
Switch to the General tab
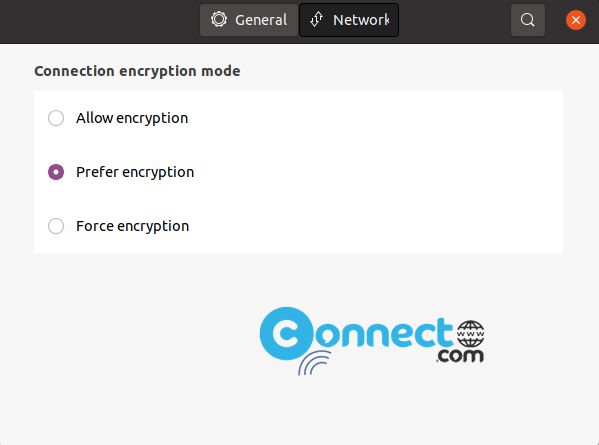(249, 20)
